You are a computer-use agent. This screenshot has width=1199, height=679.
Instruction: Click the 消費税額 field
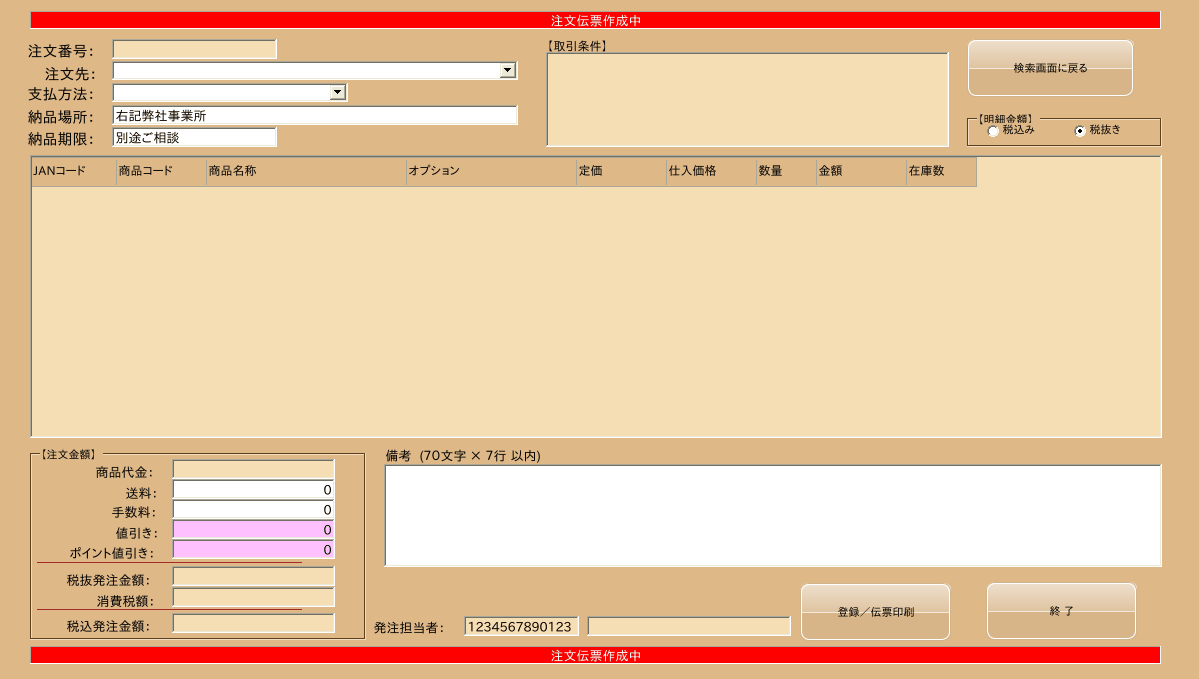tap(254, 597)
